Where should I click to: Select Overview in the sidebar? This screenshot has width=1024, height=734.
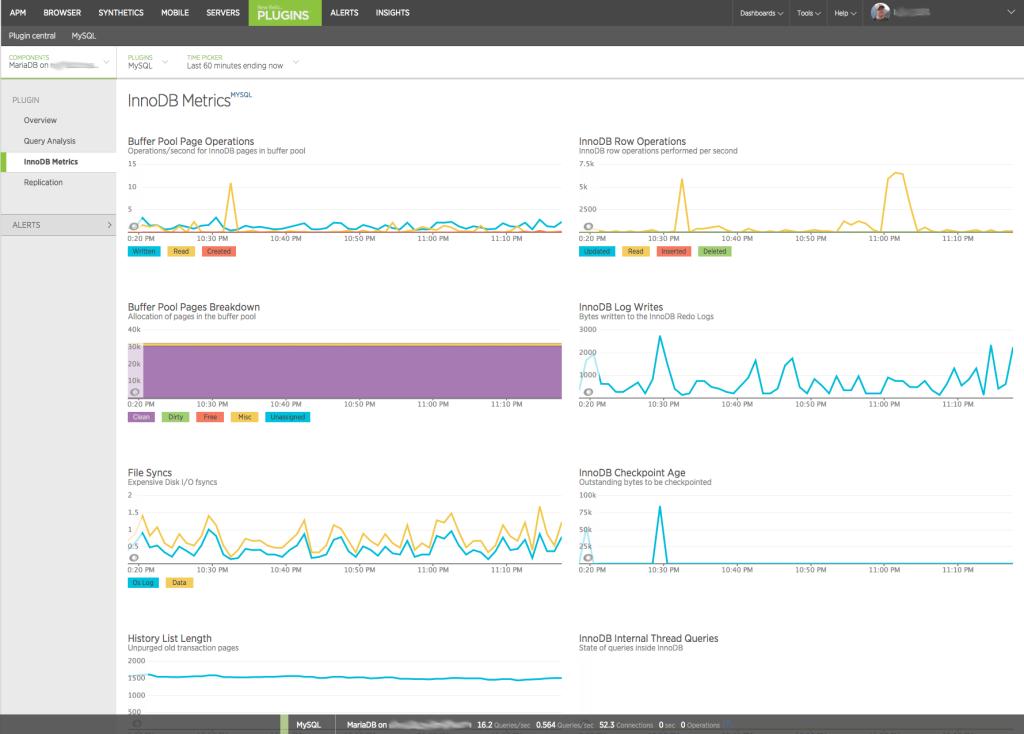tap(40, 120)
